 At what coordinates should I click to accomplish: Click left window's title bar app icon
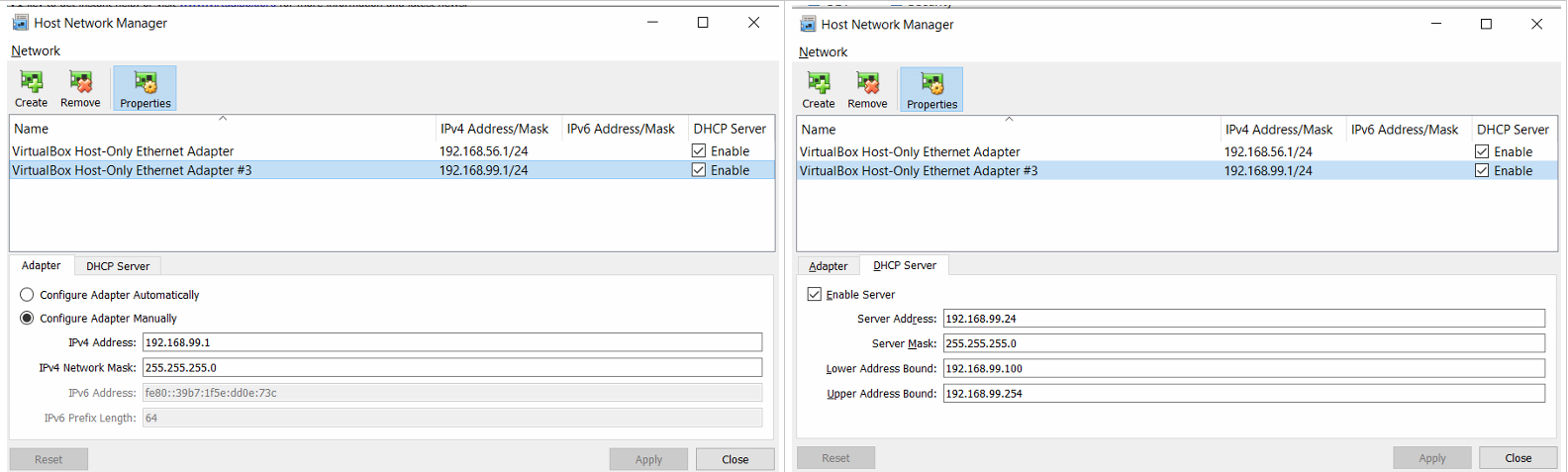click(20, 22)
